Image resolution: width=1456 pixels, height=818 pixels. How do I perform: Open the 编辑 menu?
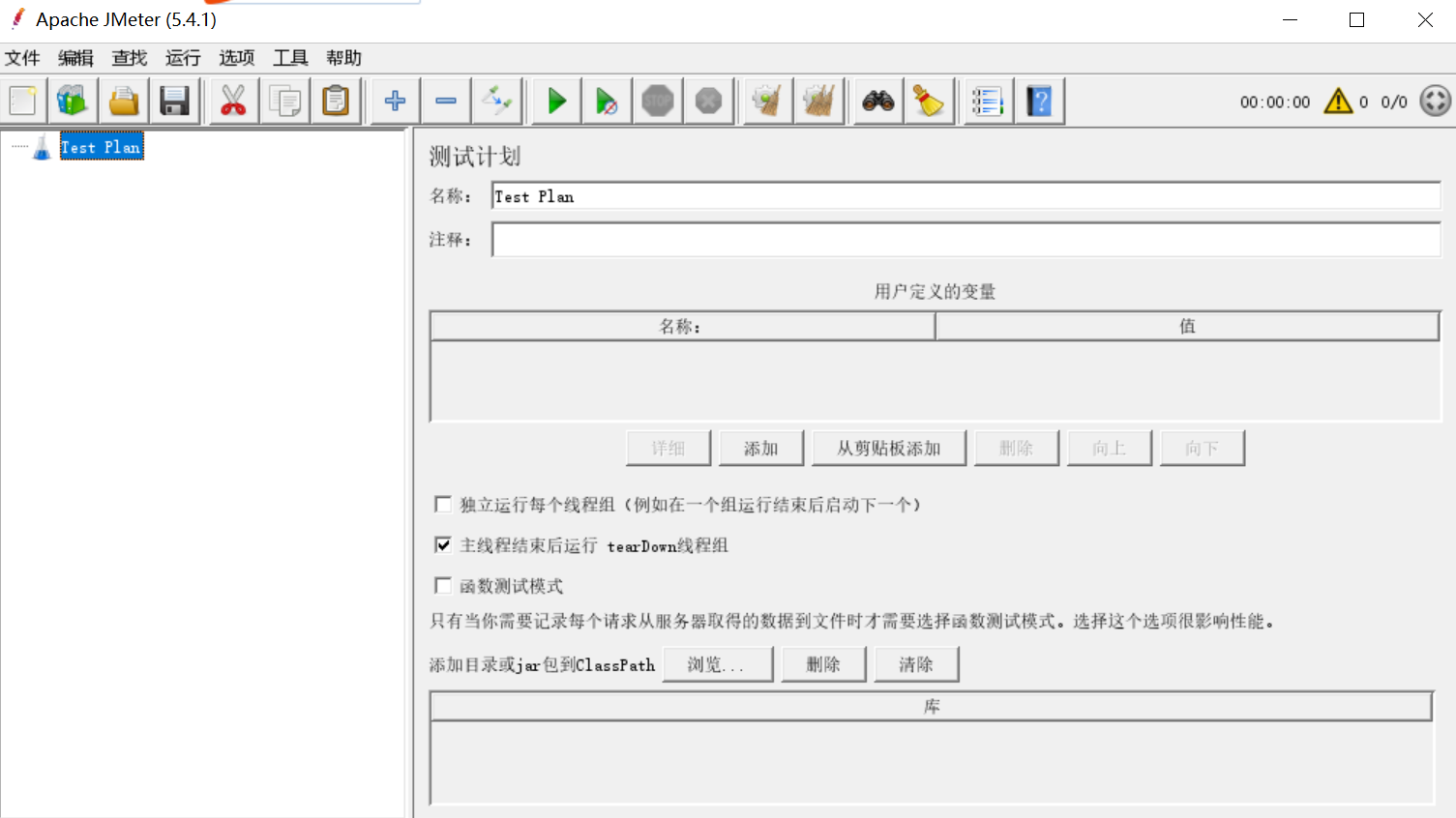tap(75, 58)
